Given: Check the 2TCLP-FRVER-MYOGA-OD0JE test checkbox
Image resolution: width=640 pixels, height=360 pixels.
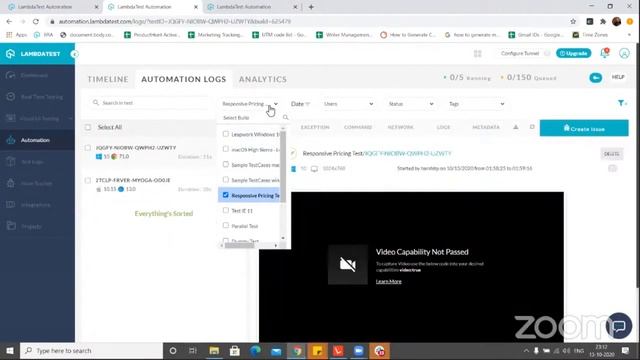Looking at the screenshot, I should pyautogui.click(x=88, y=180).
